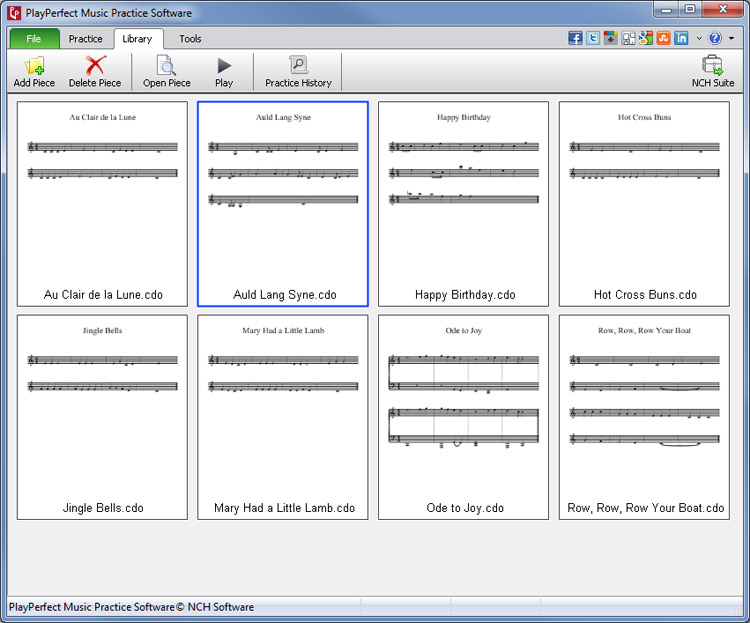Image resolution: width=750 pixels, height=623 pixels.
Task: Click the Delete Piece red X icon
Action: pyautogui.click(x=95, y=66)
